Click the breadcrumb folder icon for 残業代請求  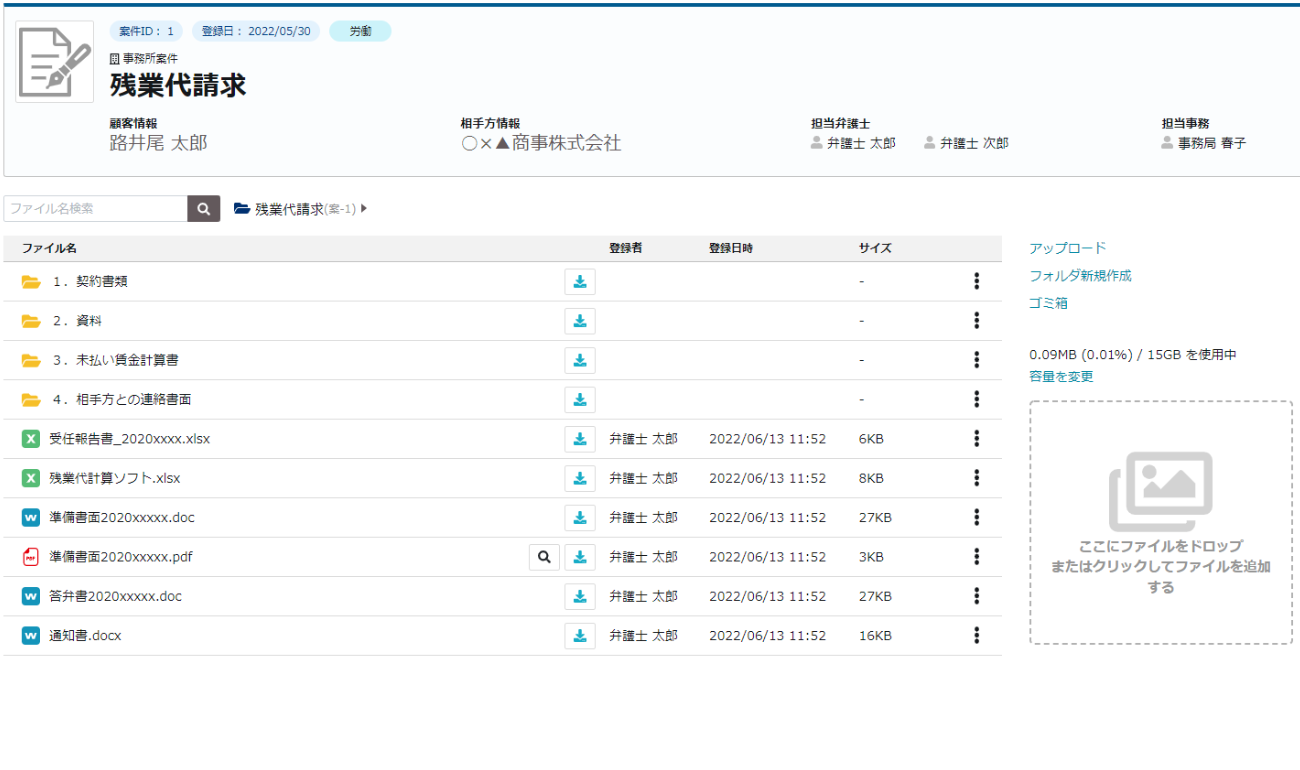[x=241, y=209]
